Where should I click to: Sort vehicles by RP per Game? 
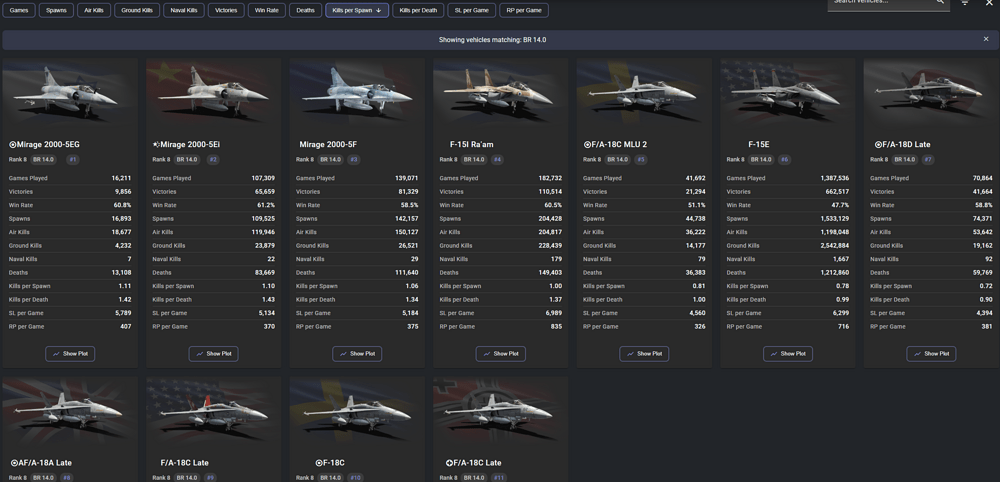click(524, 10)
